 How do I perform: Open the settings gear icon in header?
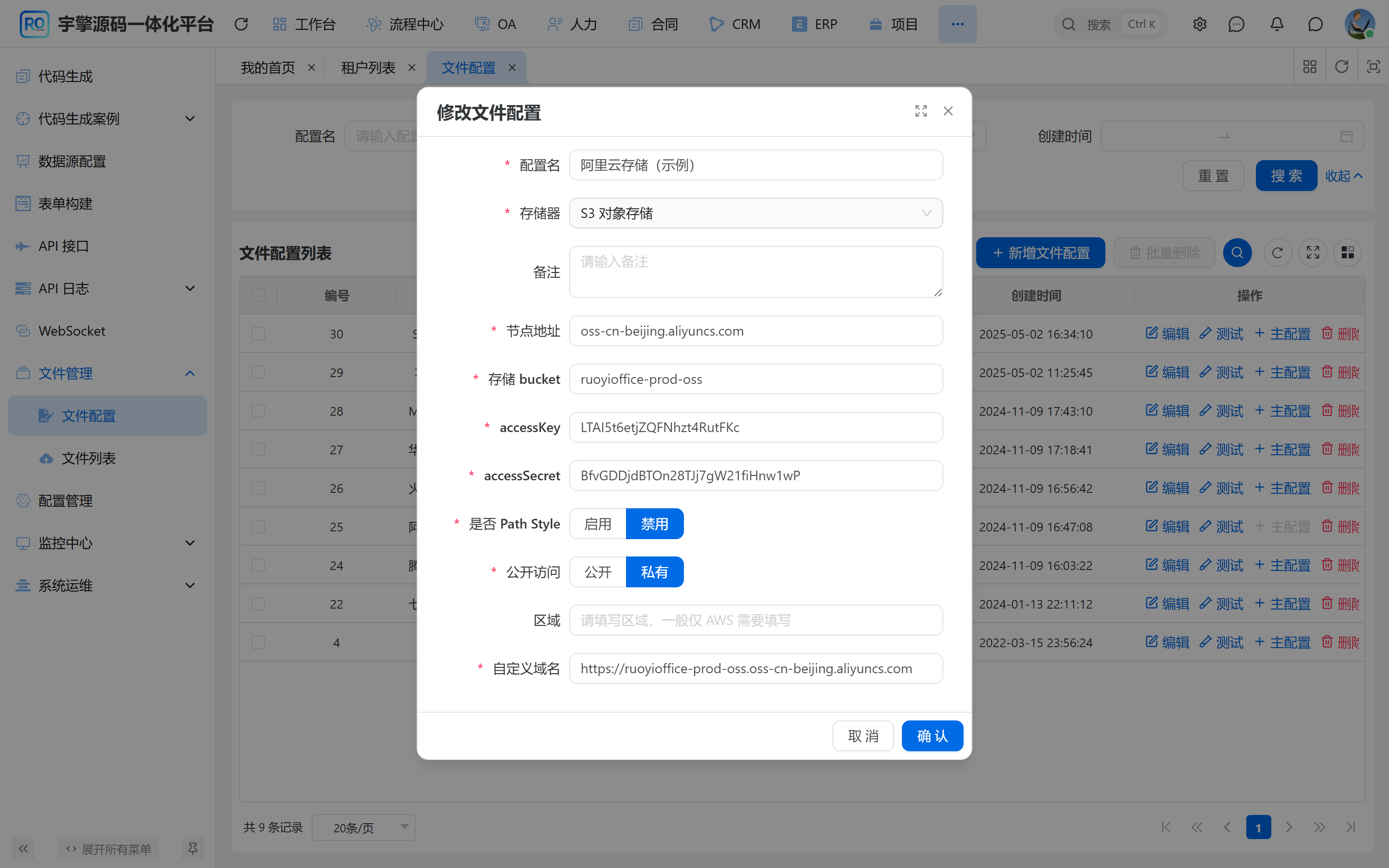[1199, 24]
